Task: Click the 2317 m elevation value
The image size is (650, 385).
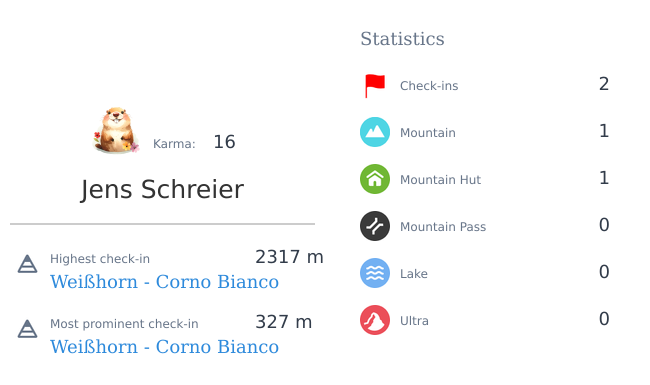Action: coord(289,257)
